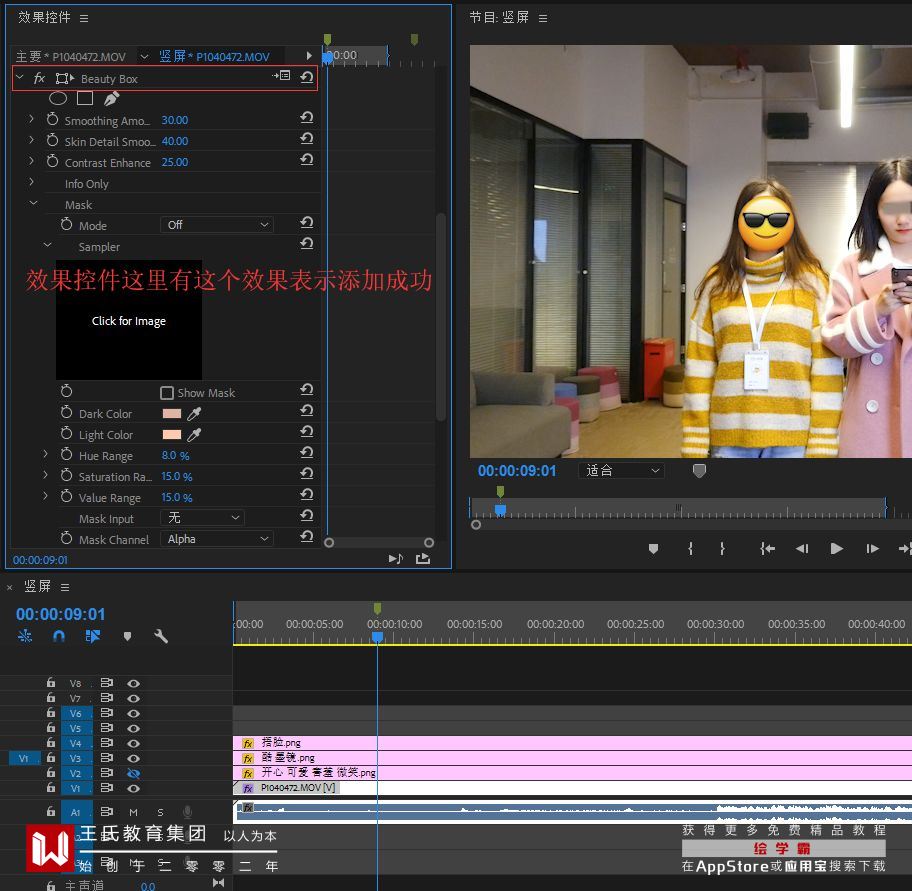Lock track V3
912x891 pixels.
(x=51, y=757)
